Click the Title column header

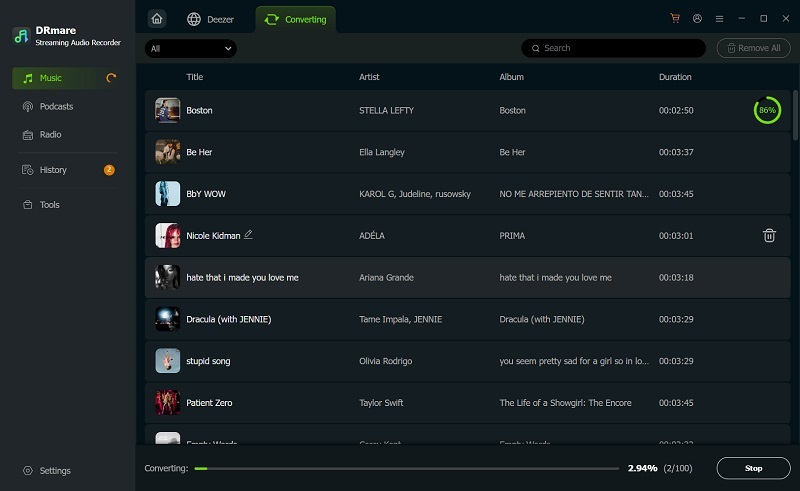(194, 77)
